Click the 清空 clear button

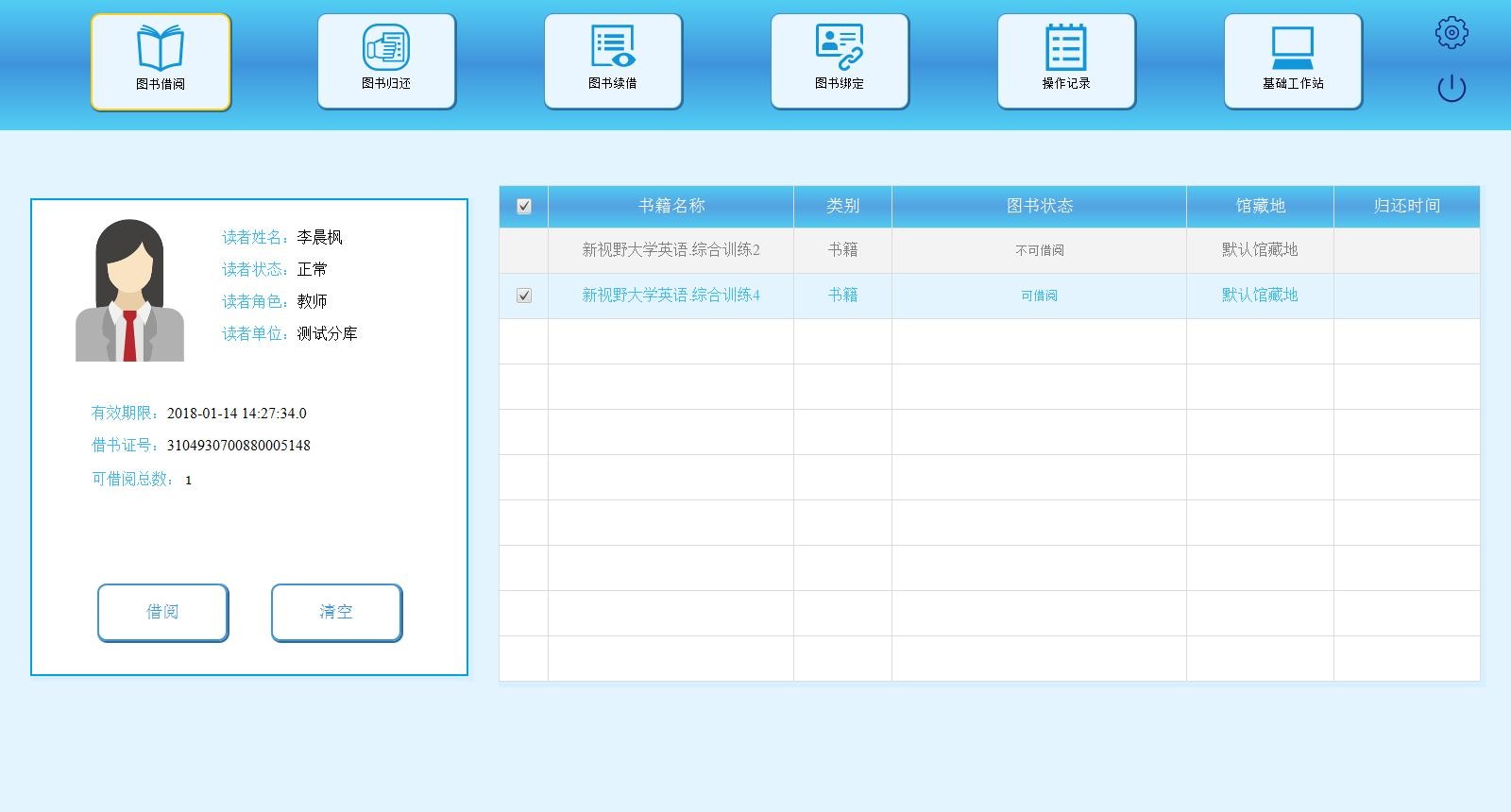[336, 612]
